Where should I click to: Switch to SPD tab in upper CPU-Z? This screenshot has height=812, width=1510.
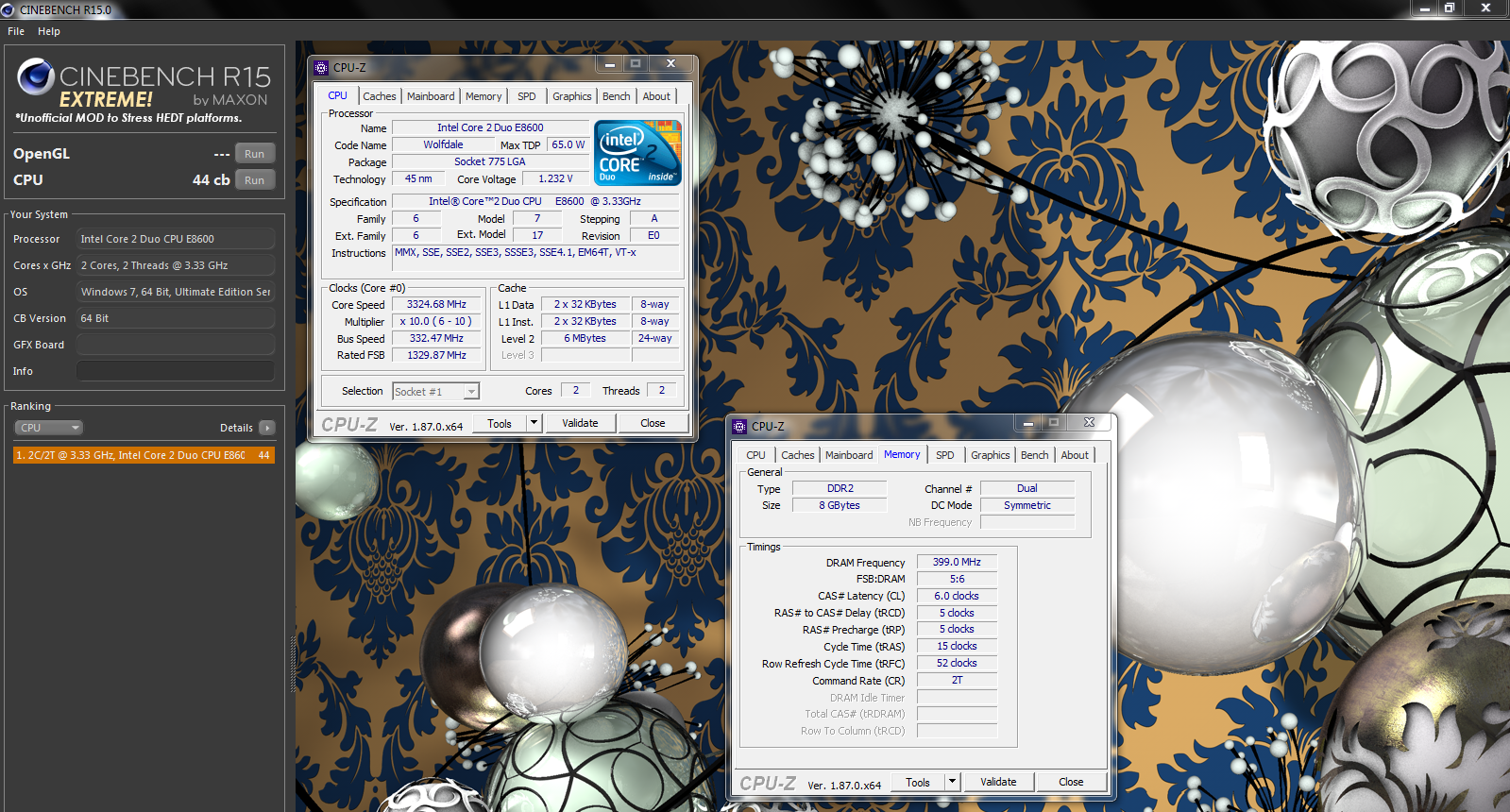(527, 96)
